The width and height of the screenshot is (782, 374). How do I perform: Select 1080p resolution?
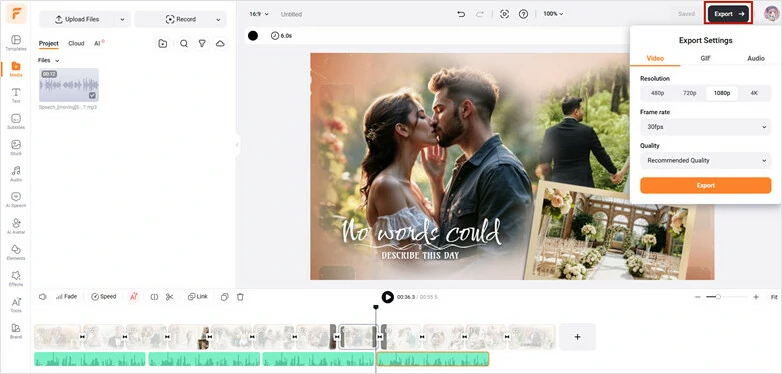[722, 93]
